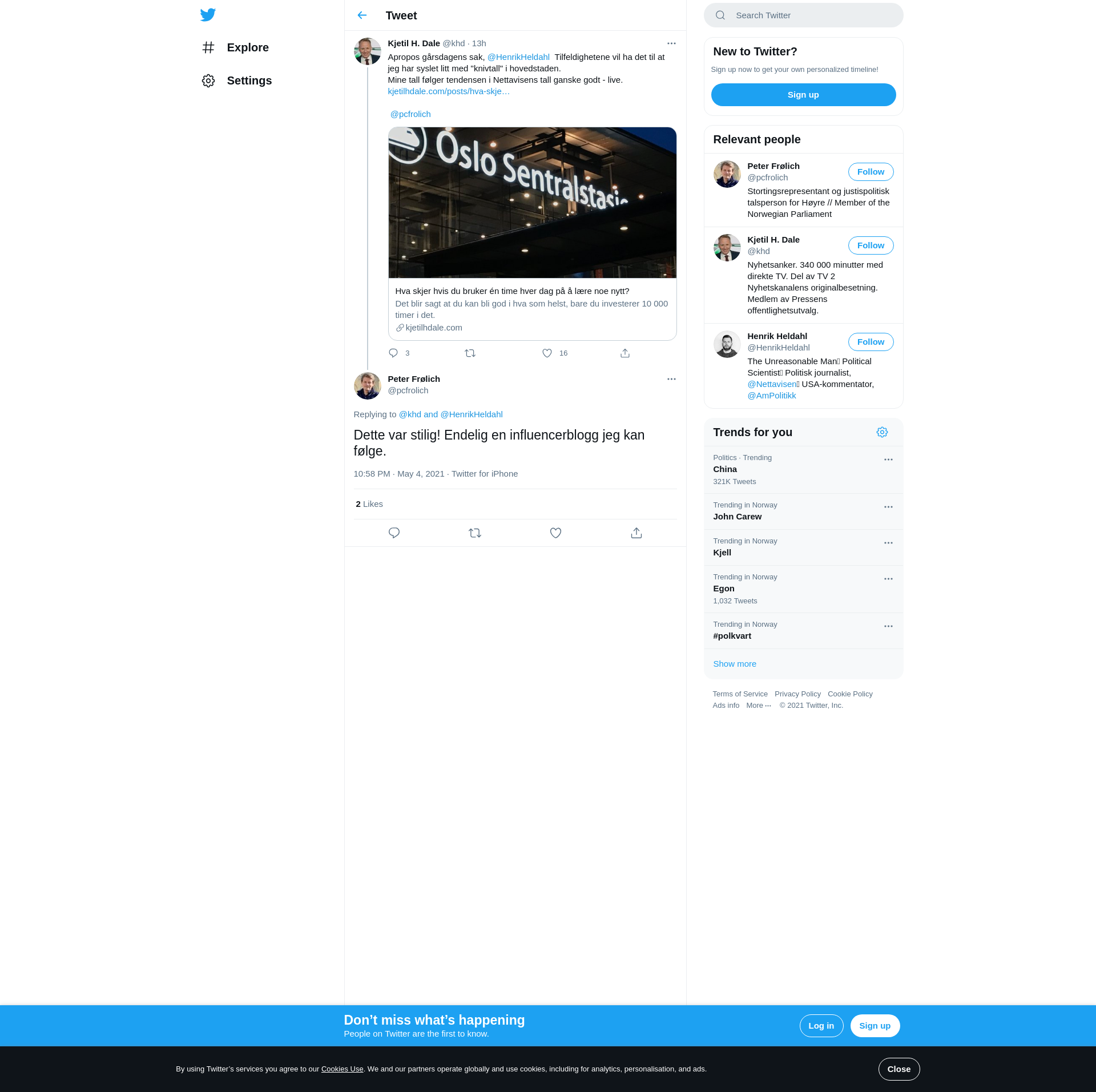Image resolution: width=1096 pixels, height=1092 pixels.
Task: Open more options for the #polkvart trend
Action: 888,626
